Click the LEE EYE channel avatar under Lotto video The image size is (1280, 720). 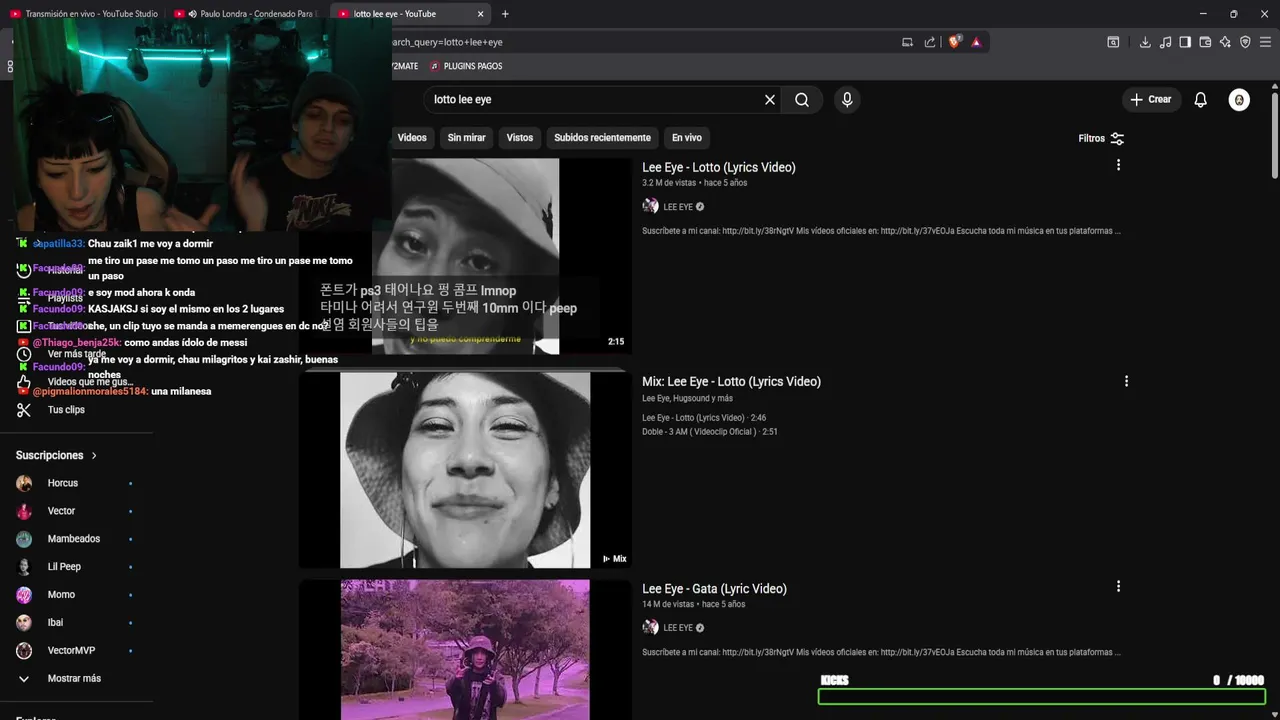(650, 206)
